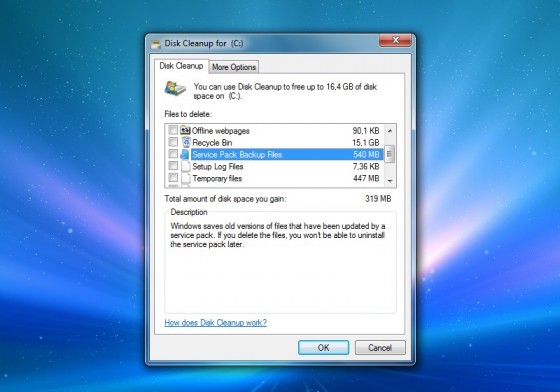The width and height of the screenshot is (560, 392).
Task: Click the Offline webpages icon
Action: pos(185,130)
